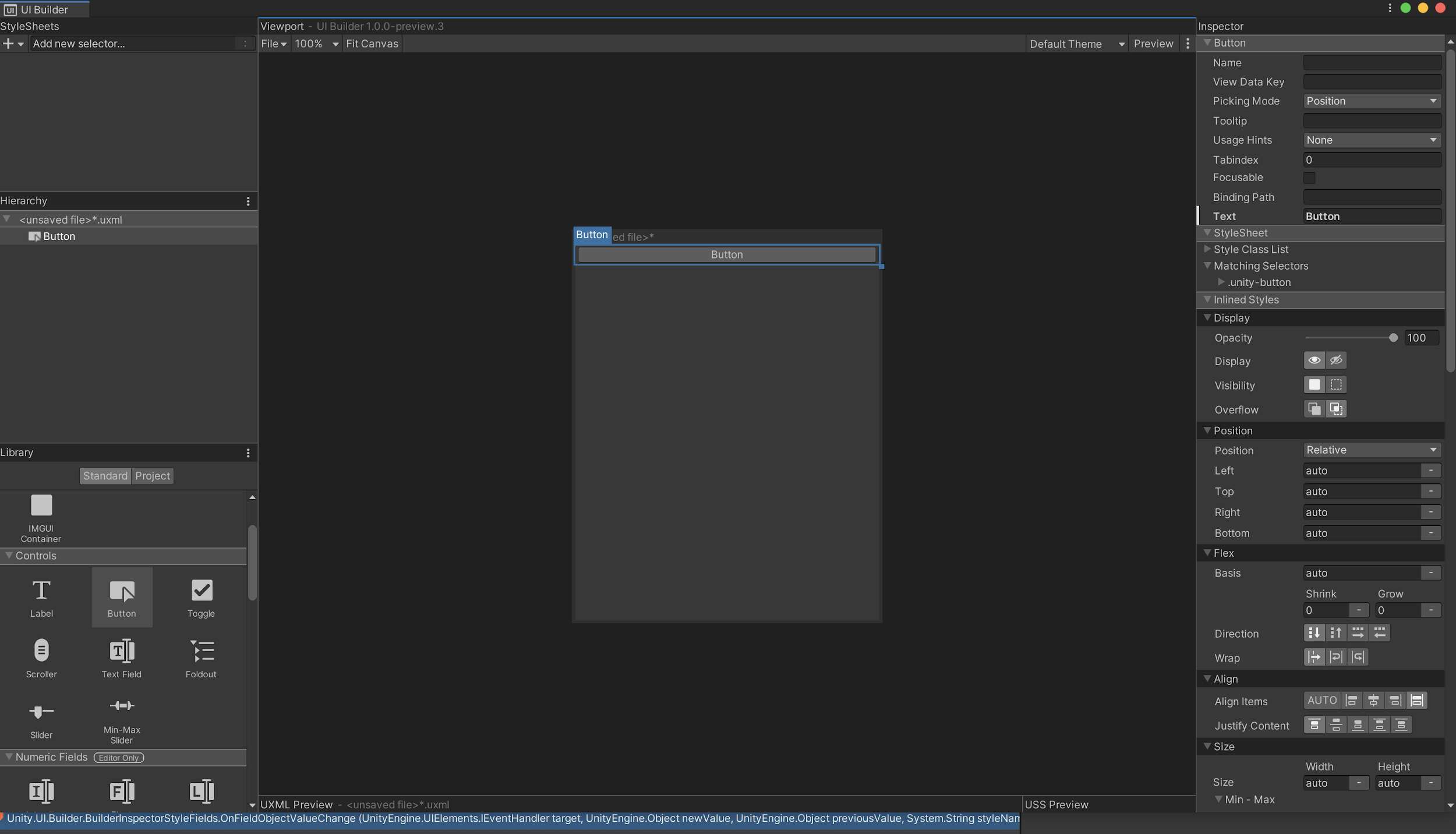Set Justify Content to center
1456x834 pixels.
[1336, 725]
